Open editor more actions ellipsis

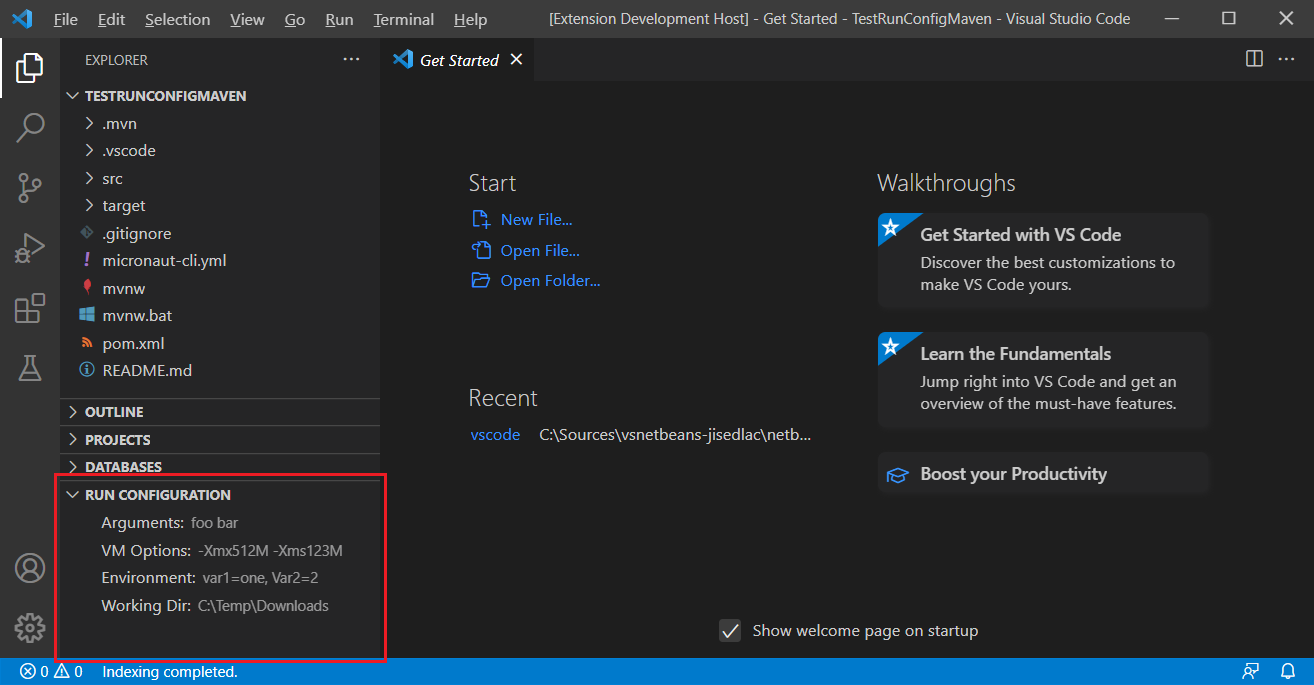[1286, 59]
